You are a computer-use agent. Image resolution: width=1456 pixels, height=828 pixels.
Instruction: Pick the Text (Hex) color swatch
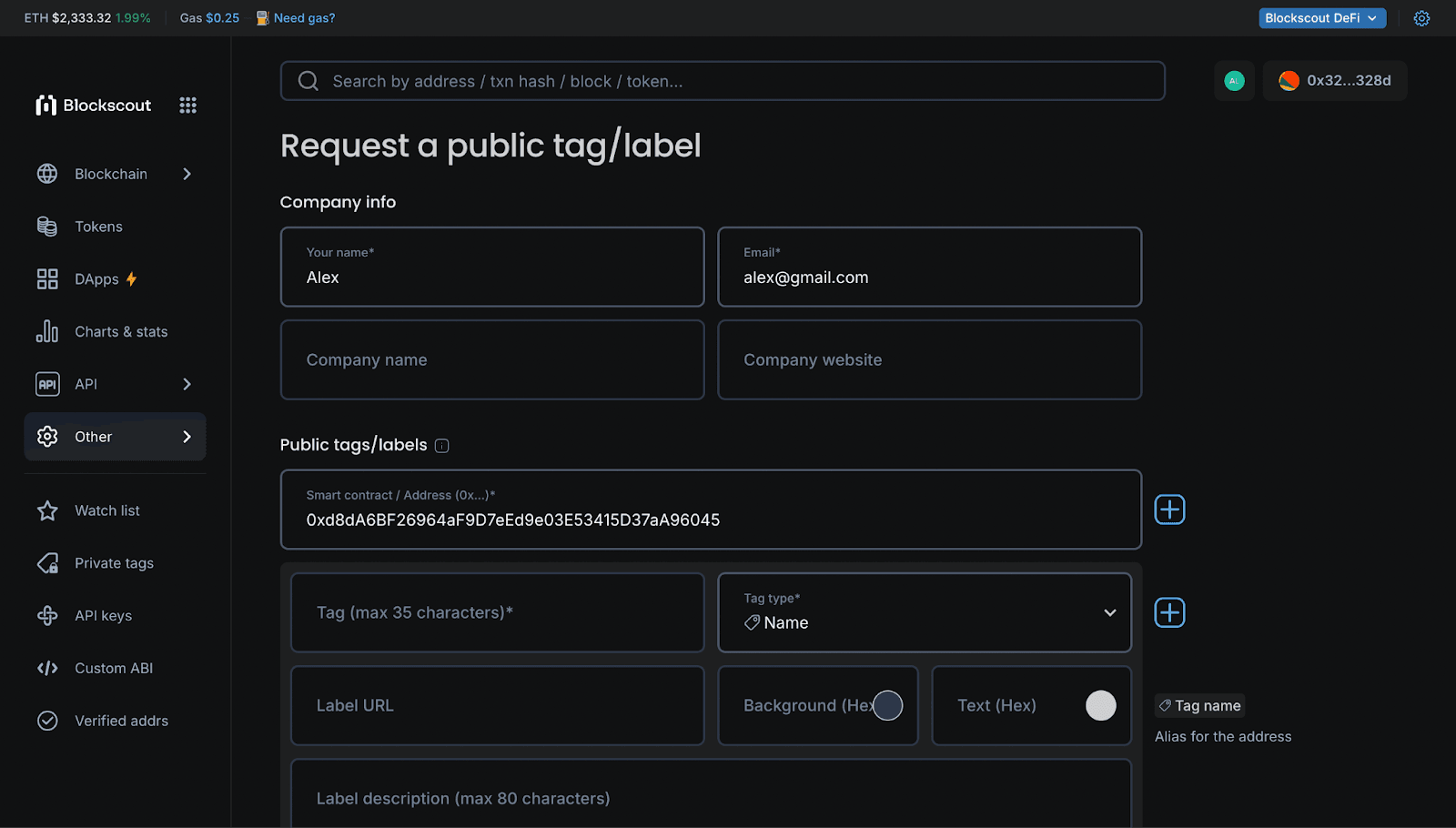pos(1100,705)
